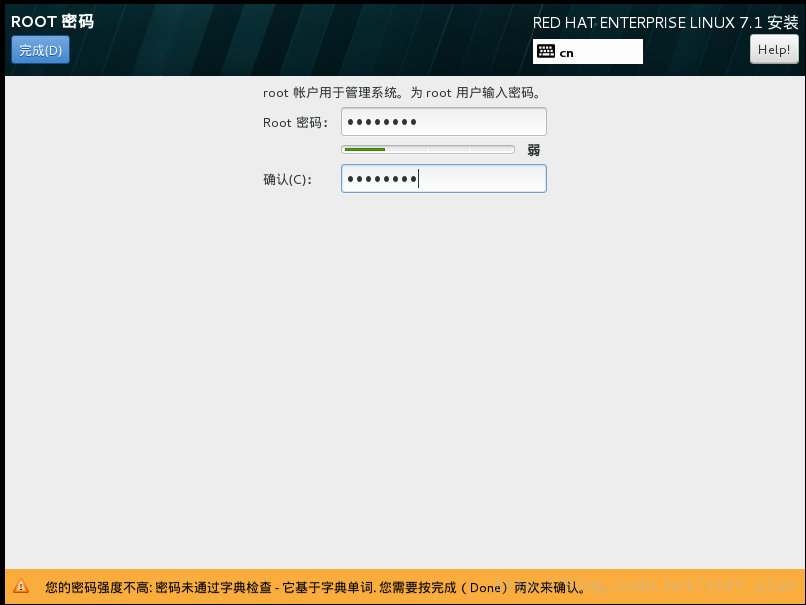
Task: Click the 确认(C): label
Action: [x=287, y=179]
